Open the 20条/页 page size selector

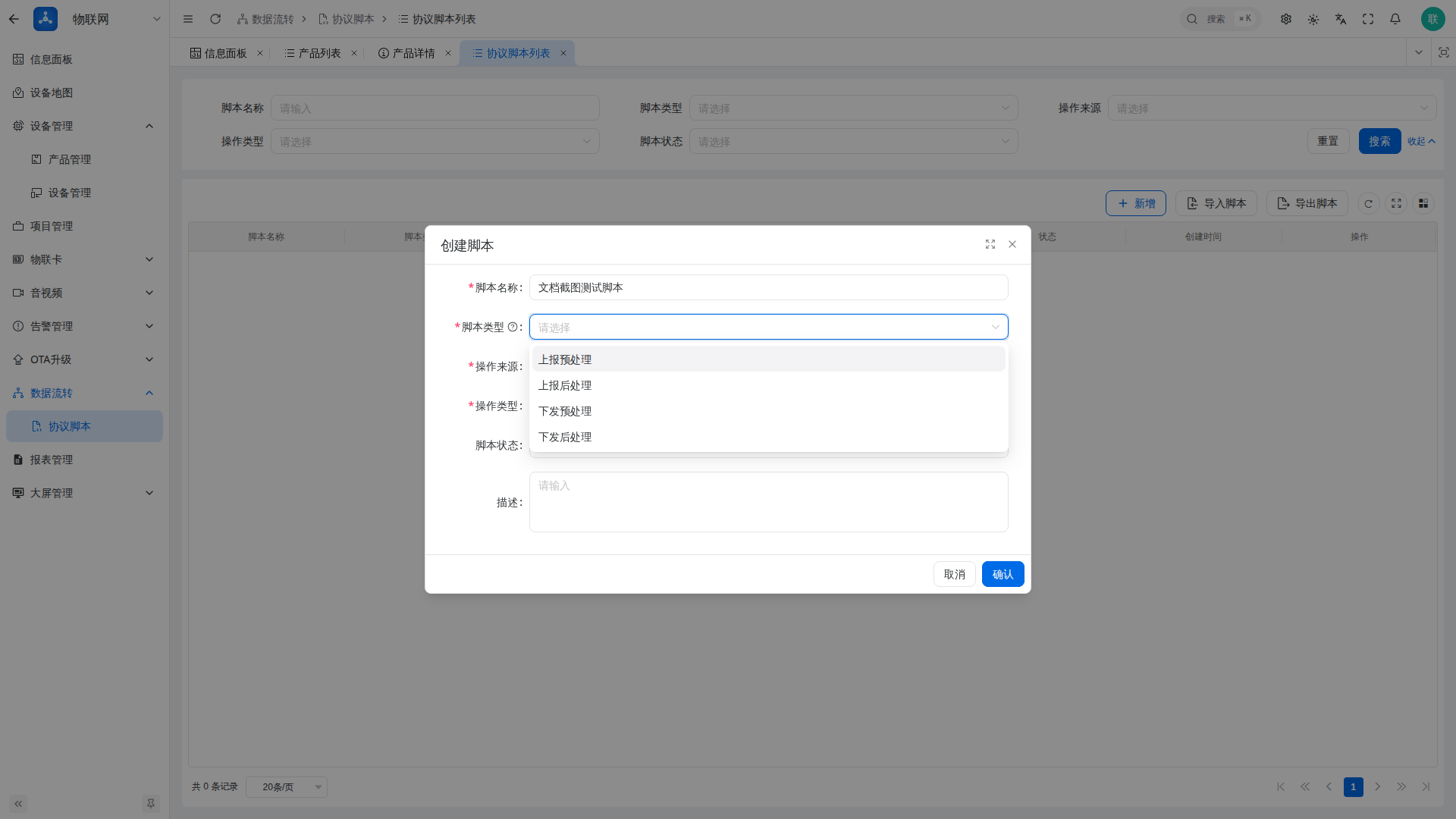[x=287, y=787]
